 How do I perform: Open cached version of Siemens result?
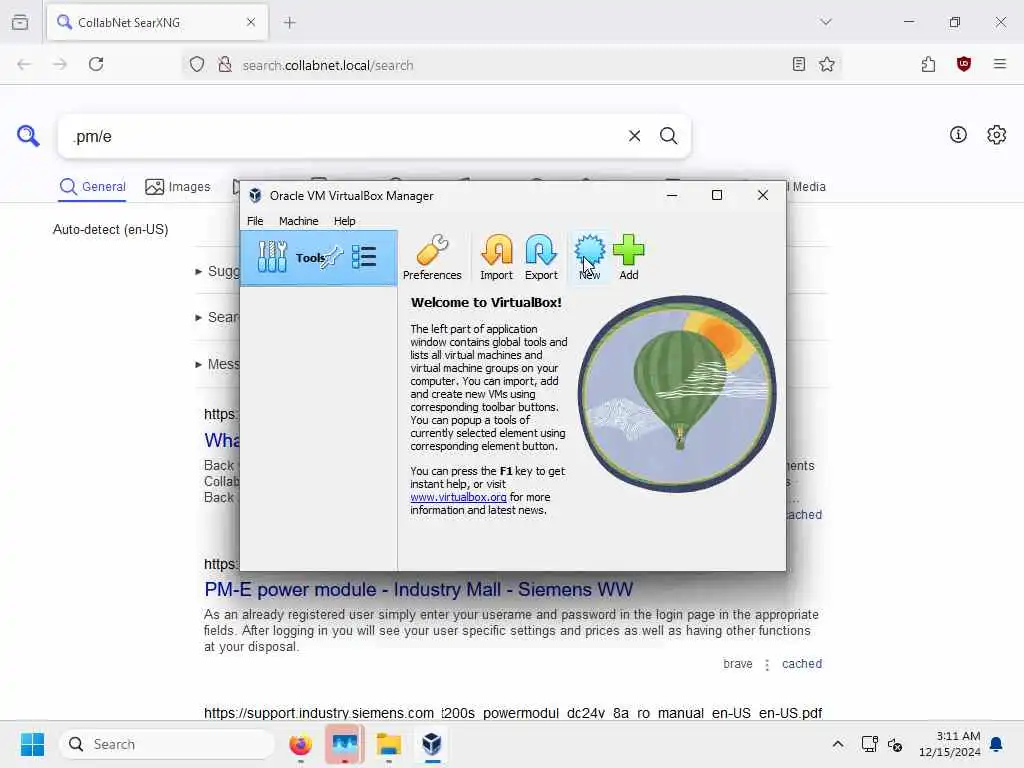click(x=801, y=664)
